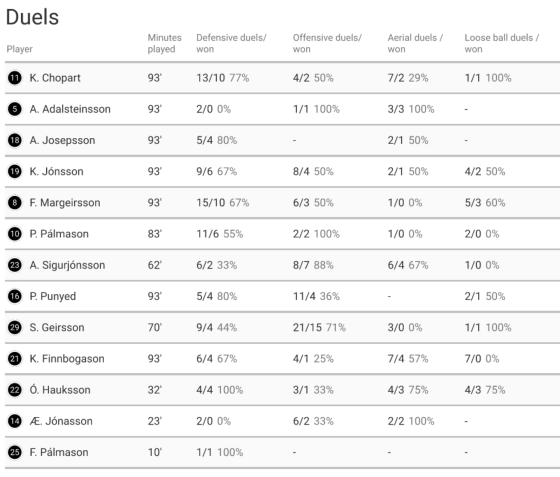Image resolution: width=560 pixels, height=477 pixels.
Task: Sort by Offensive duels/won column header
Action: (x=327, y=43)
